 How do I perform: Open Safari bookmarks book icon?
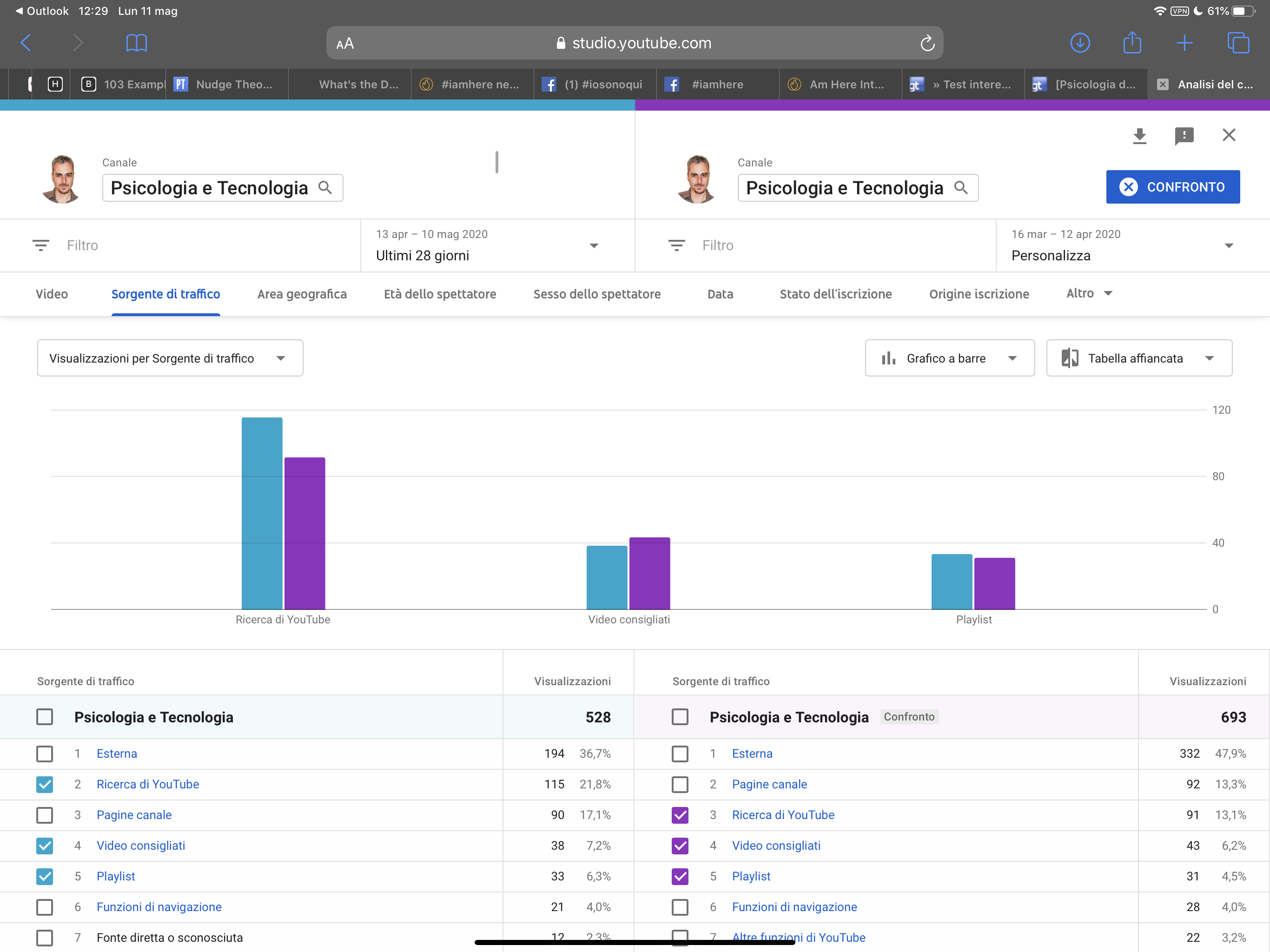pyautogui.click(x=136, y=43)
